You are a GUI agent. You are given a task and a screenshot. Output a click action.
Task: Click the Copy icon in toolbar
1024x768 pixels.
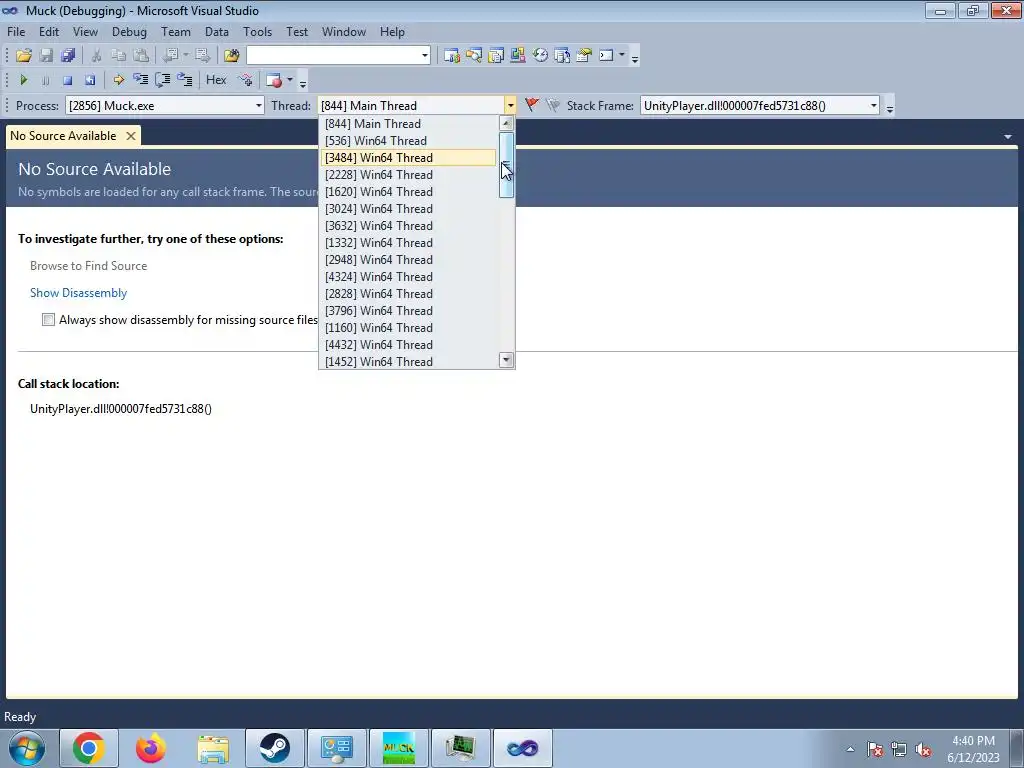point(118,56)
